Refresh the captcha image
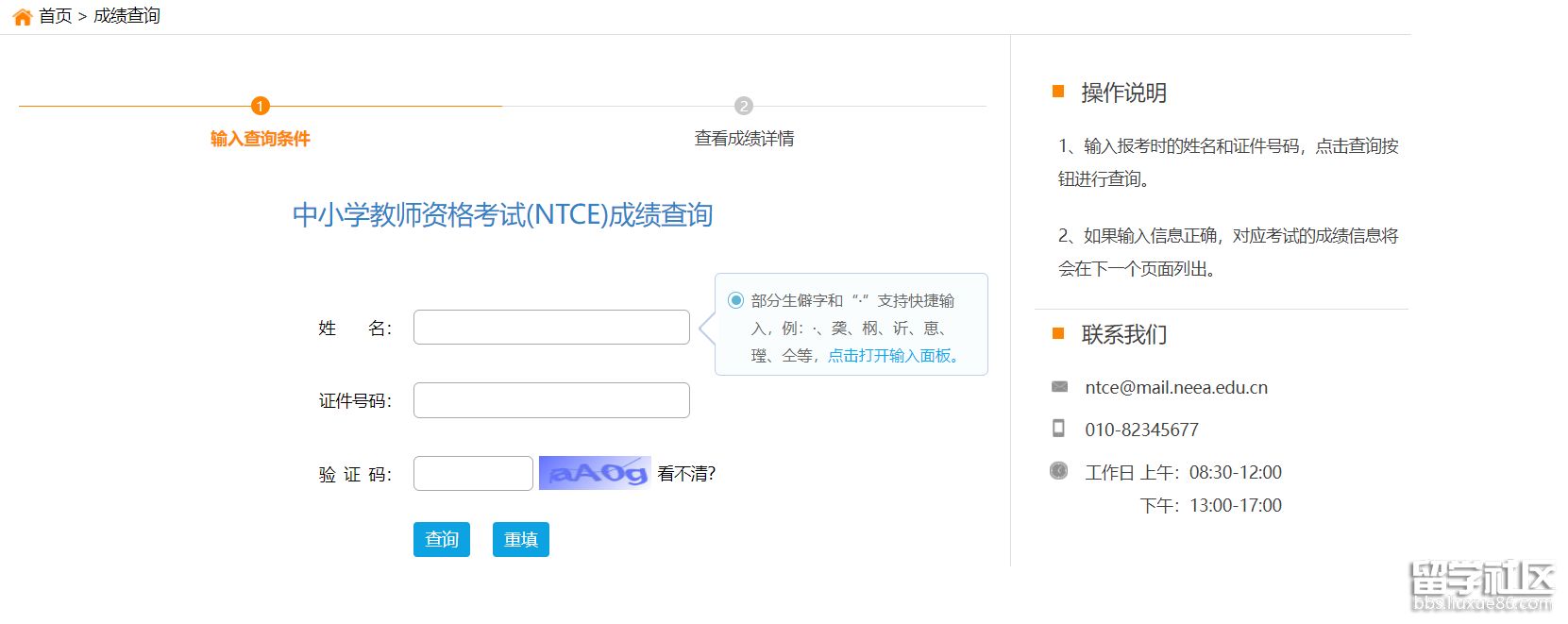 pyautogui.click(x=594, y=473)
